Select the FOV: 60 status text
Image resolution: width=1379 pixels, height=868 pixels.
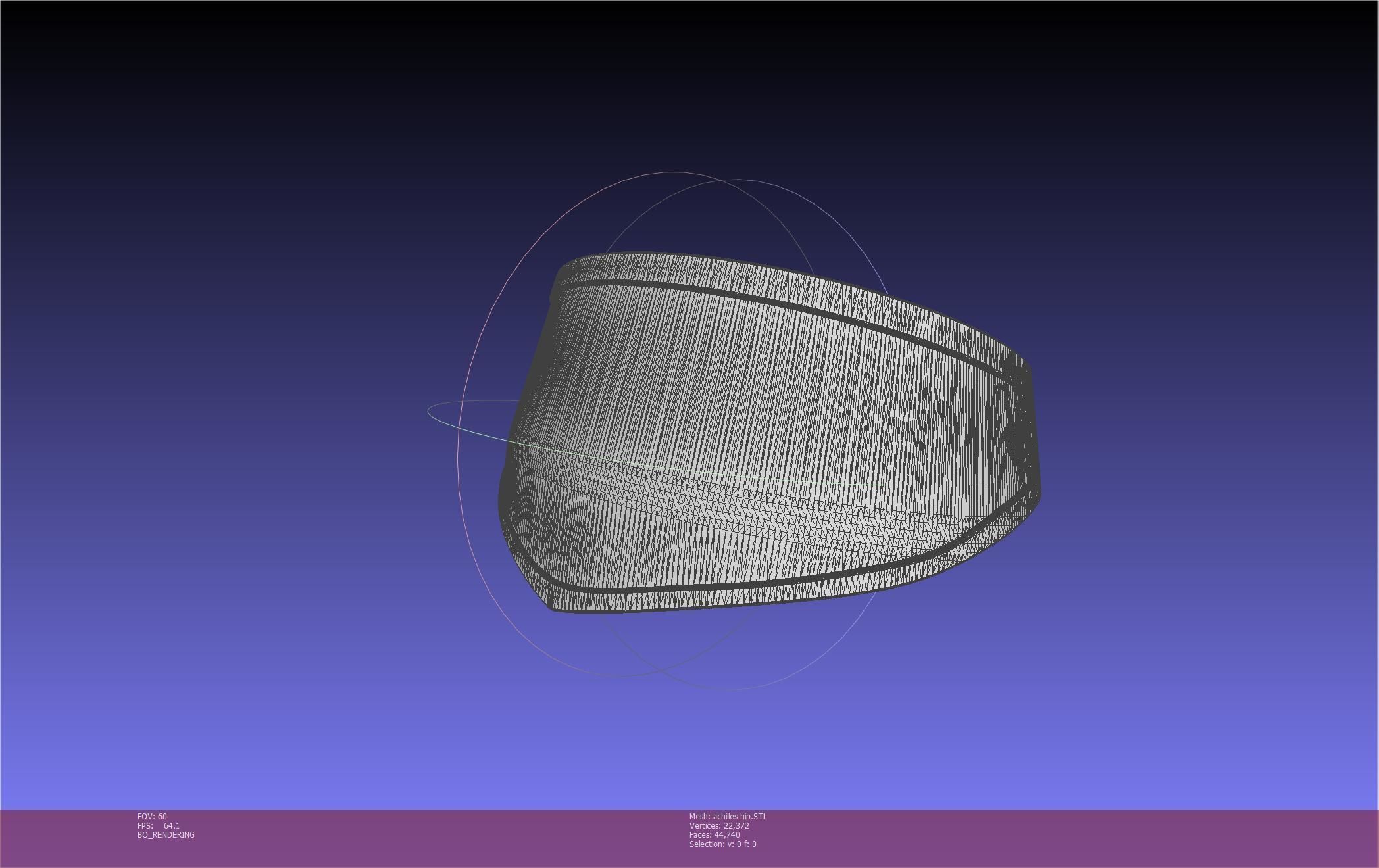(x=152, y=816)
